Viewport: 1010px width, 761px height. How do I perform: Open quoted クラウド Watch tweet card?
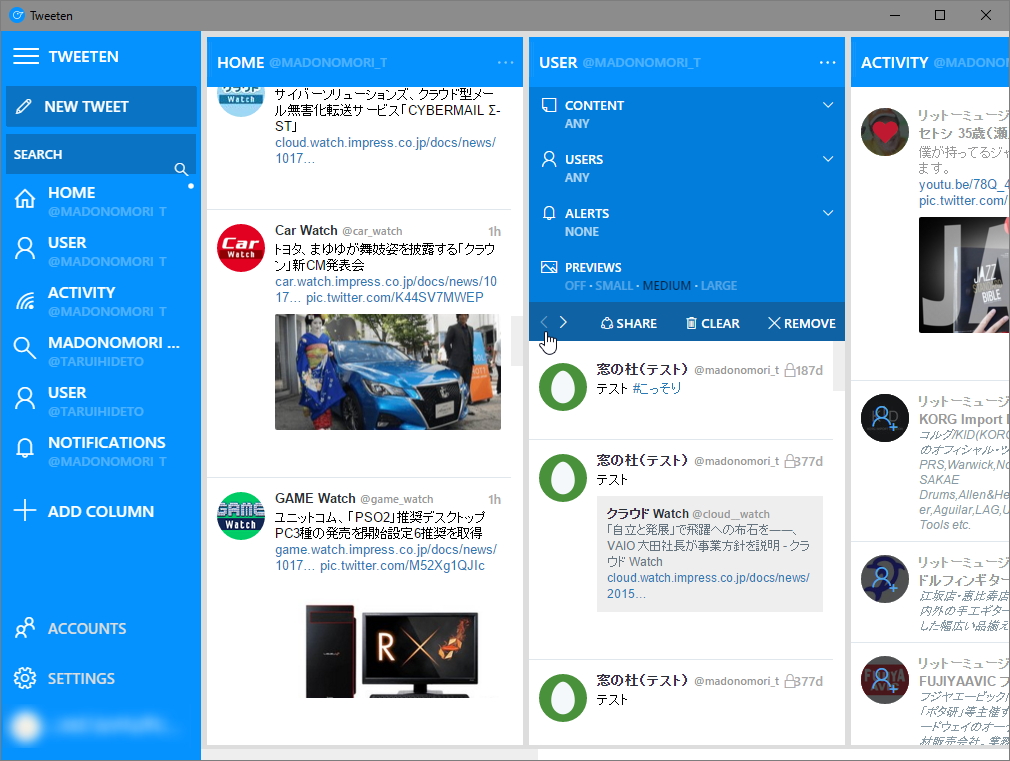[x=710, y=554]
